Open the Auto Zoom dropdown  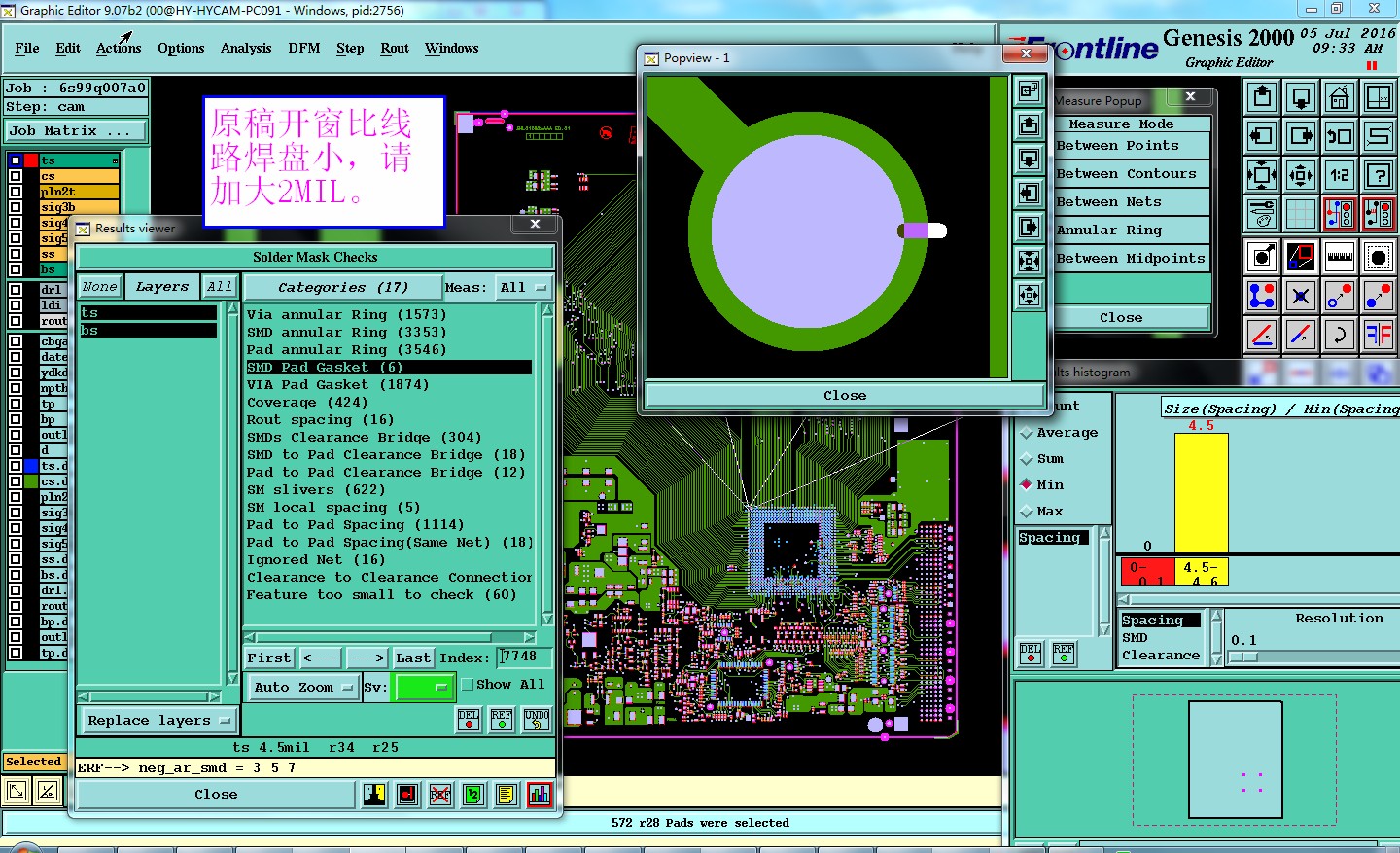[x=303, y=687]
